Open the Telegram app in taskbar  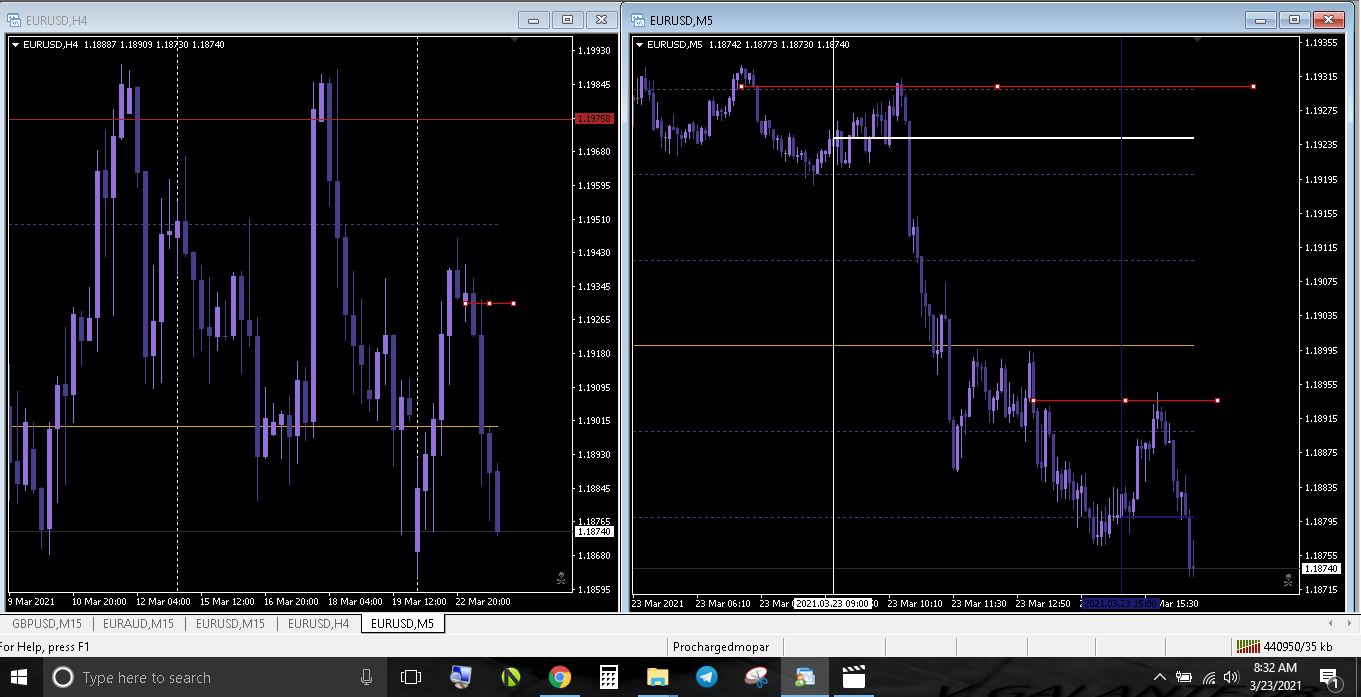[707, 677]
